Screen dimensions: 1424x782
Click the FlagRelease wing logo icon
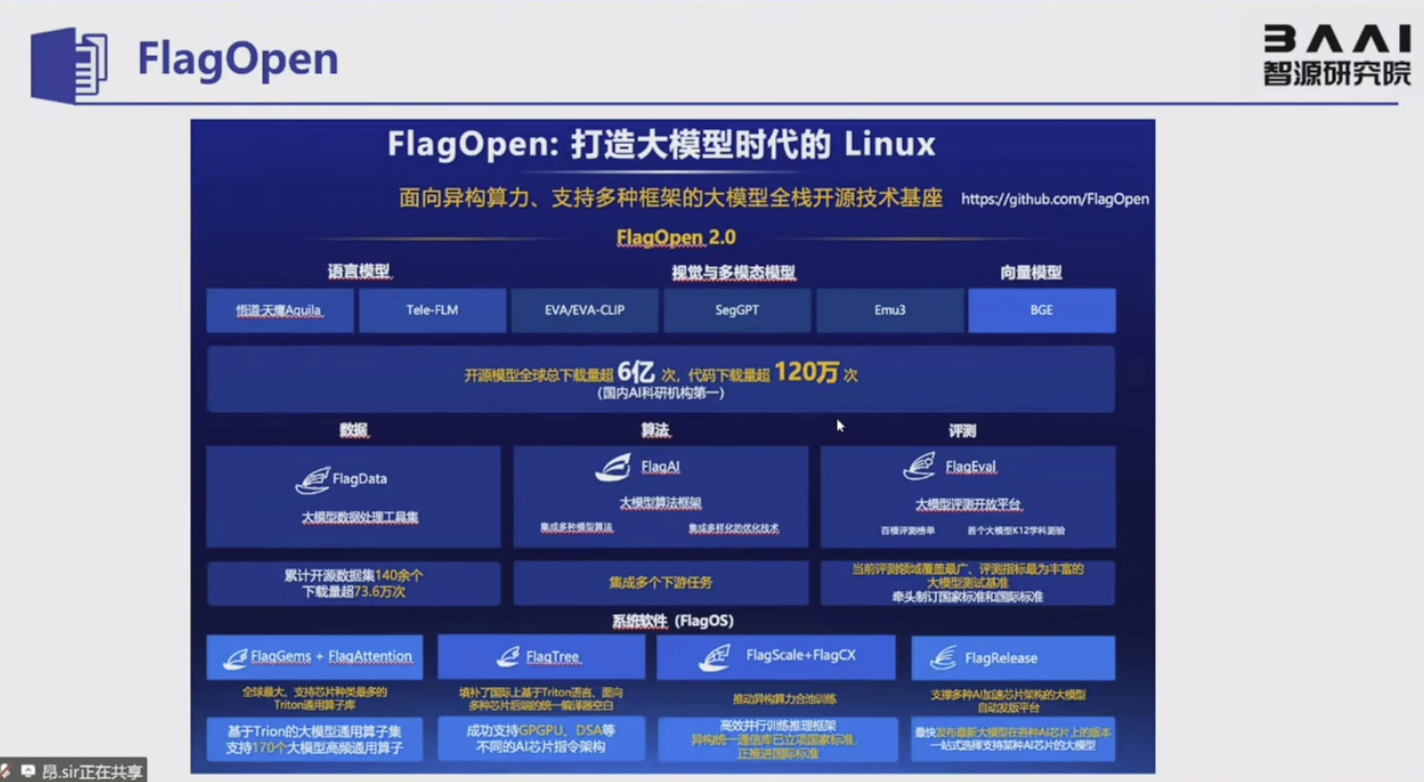click(943, 658)
